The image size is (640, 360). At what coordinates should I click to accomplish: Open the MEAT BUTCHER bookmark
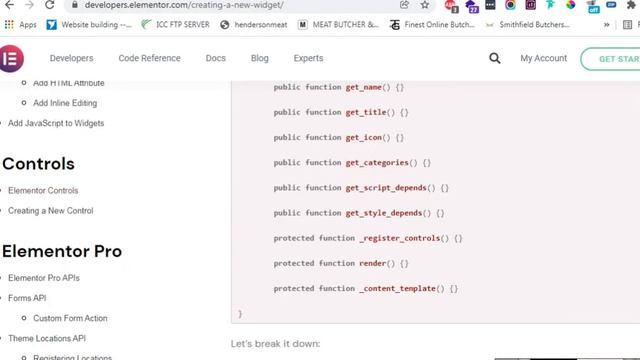pos(338,24)
